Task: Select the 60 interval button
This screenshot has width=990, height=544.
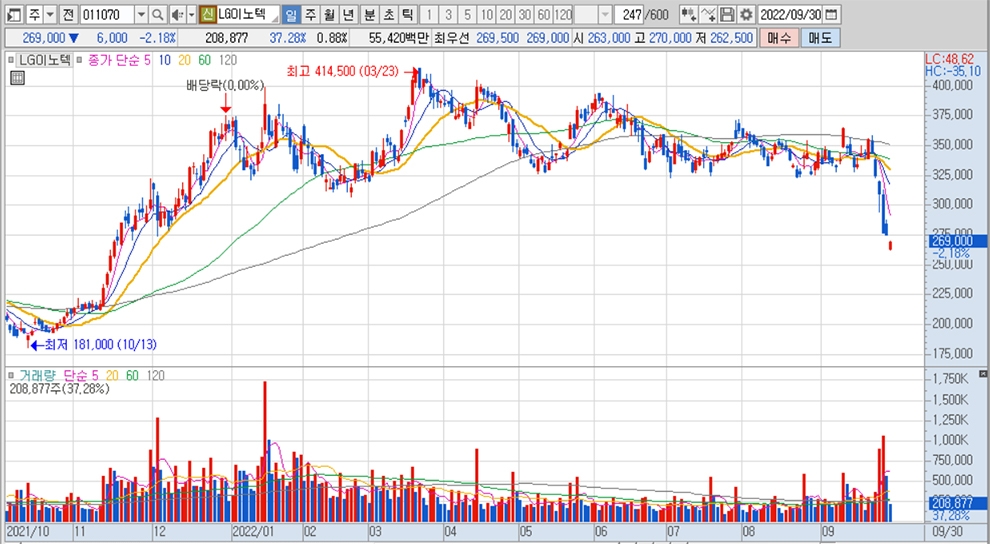Action: (543, 14)
